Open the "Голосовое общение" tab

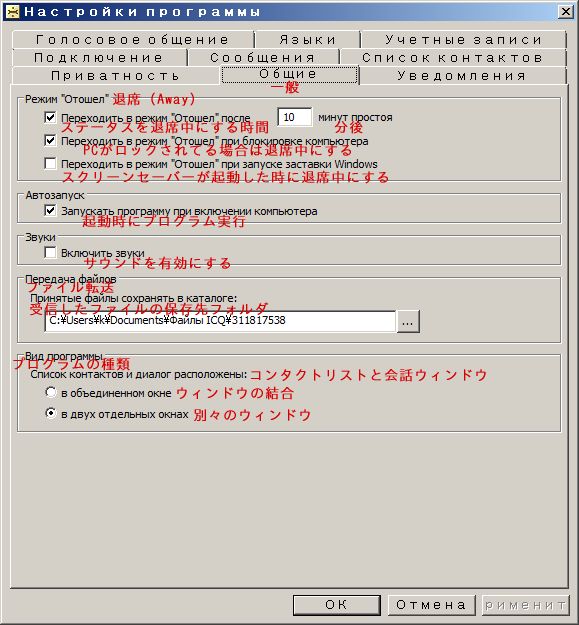click(x=133, y=39)
